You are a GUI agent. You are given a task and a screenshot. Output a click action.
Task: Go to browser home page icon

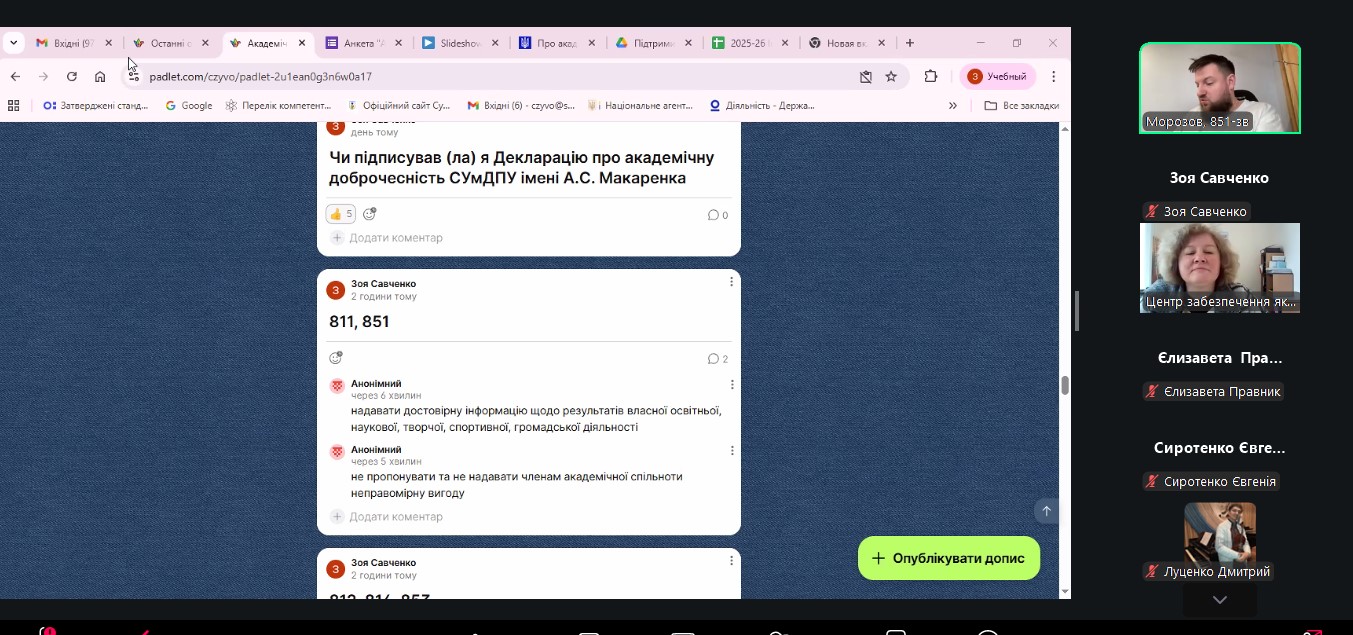[100, 76]
